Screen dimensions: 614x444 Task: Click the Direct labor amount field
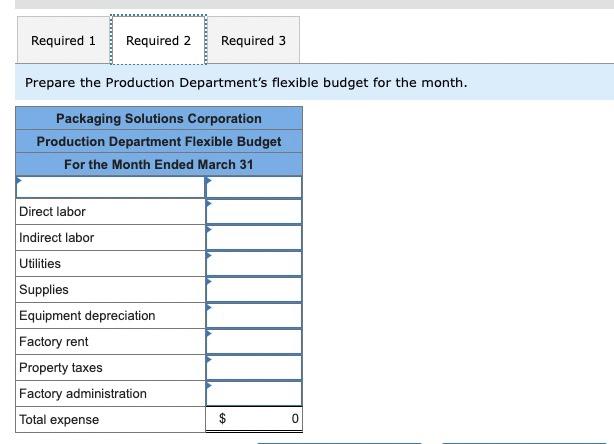(x=254, y=212)
